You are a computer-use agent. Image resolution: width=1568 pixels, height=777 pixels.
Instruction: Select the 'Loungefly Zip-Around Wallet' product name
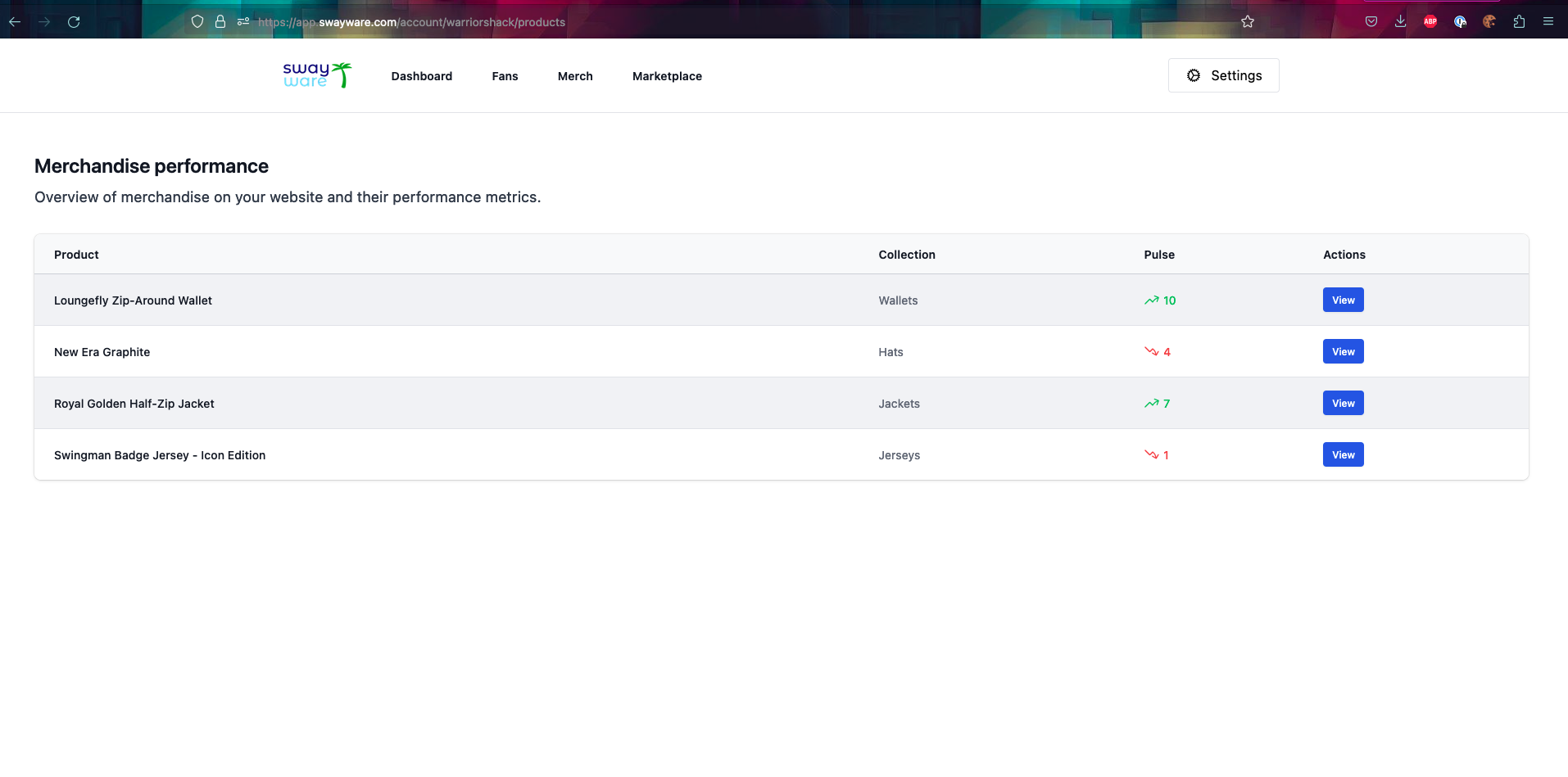tap(133, 300)
